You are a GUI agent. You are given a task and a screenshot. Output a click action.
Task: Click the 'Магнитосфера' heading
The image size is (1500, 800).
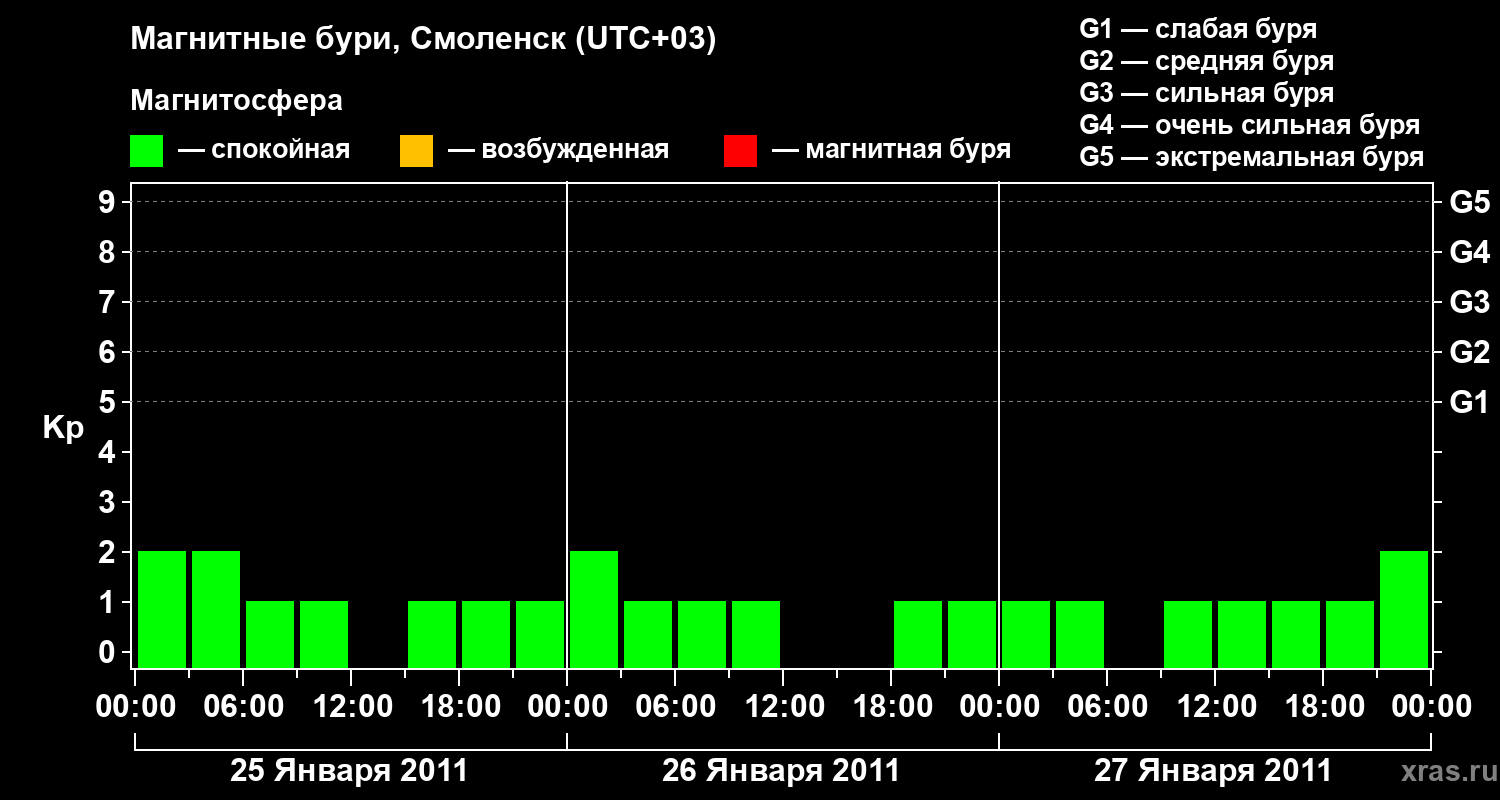pos(236,101)
